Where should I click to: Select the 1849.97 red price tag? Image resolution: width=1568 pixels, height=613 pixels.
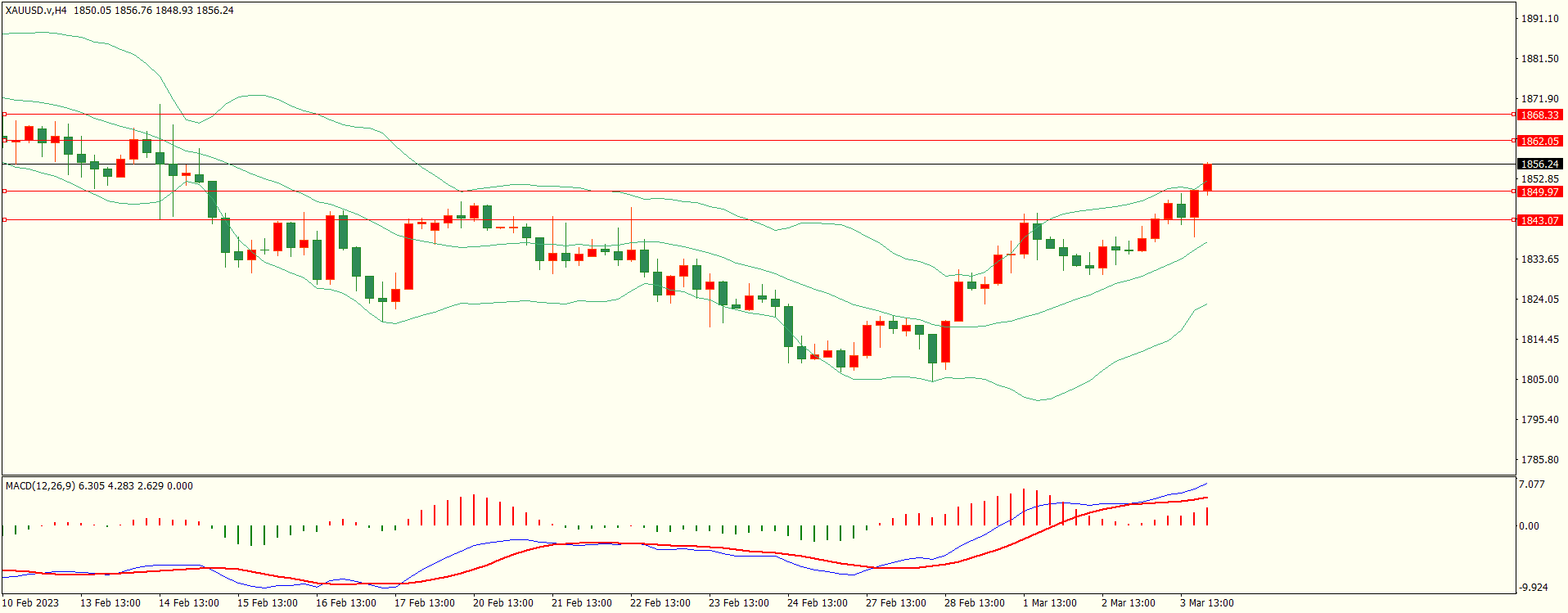[1539, 192]
